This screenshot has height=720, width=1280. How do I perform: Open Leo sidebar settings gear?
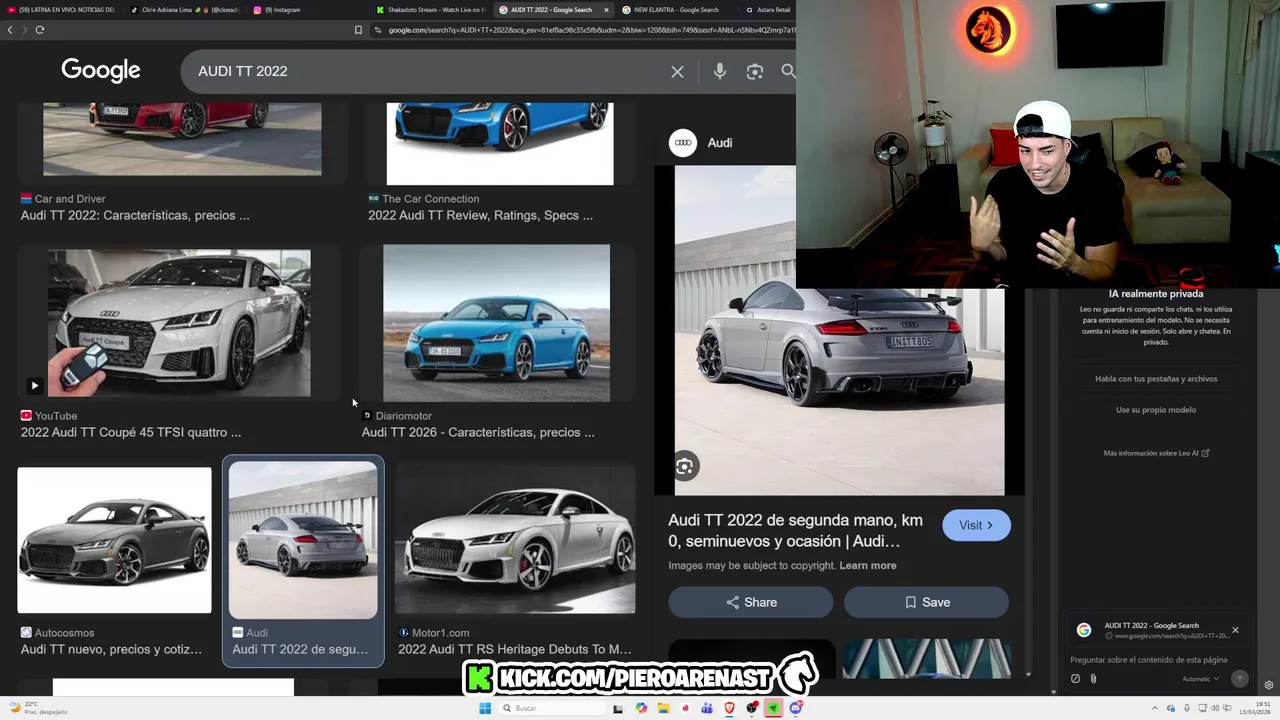tap(1269, 685)
